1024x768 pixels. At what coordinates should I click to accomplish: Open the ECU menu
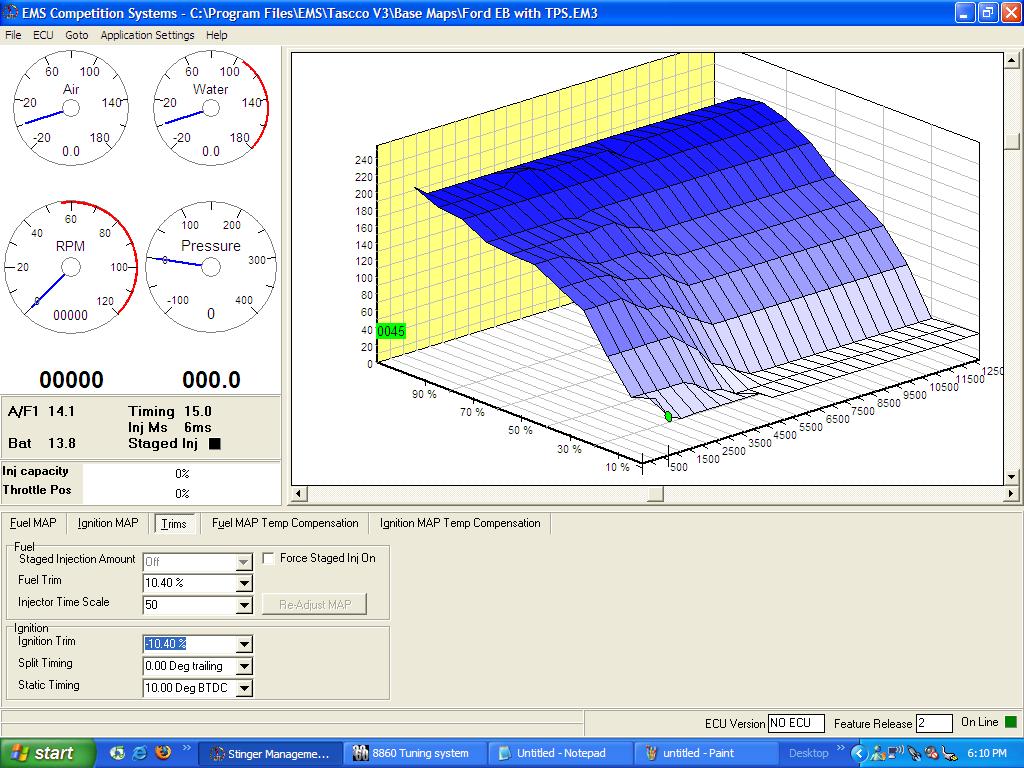pyautogui.click(x=43, y=35)
